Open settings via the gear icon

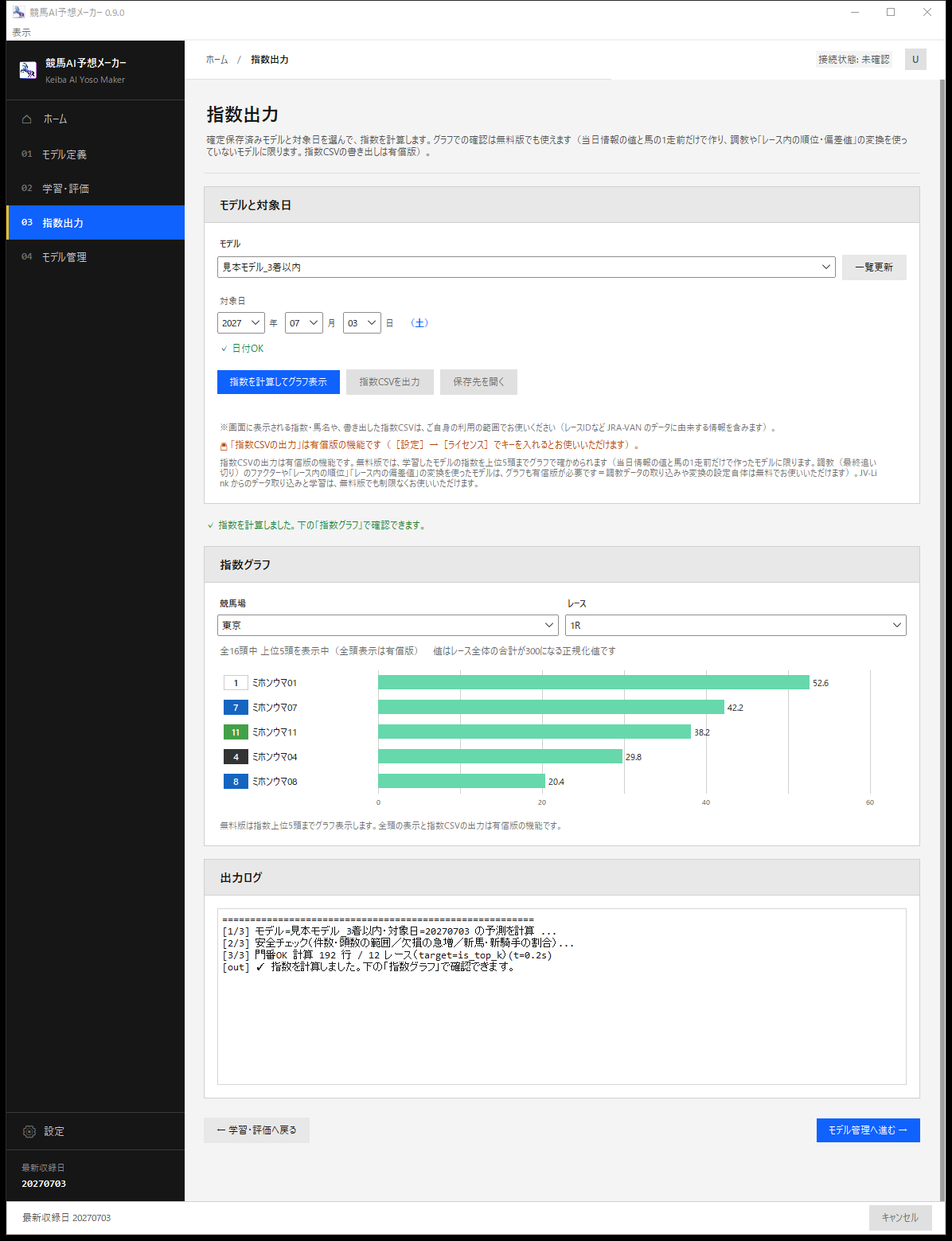click(x=29, y=1131)
